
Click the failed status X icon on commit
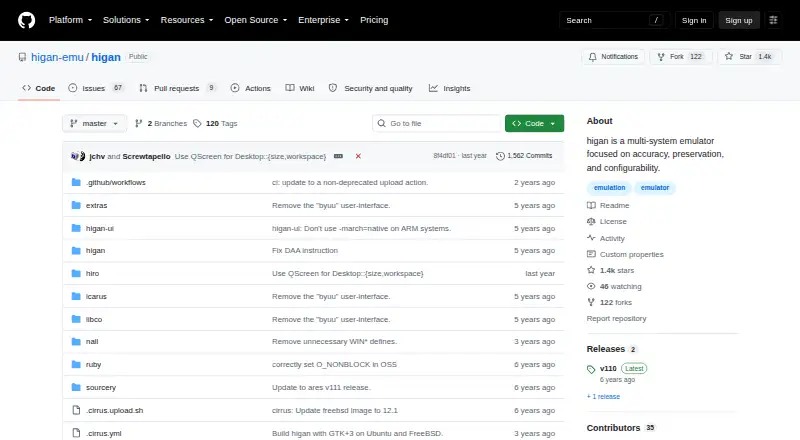point(358,156)
